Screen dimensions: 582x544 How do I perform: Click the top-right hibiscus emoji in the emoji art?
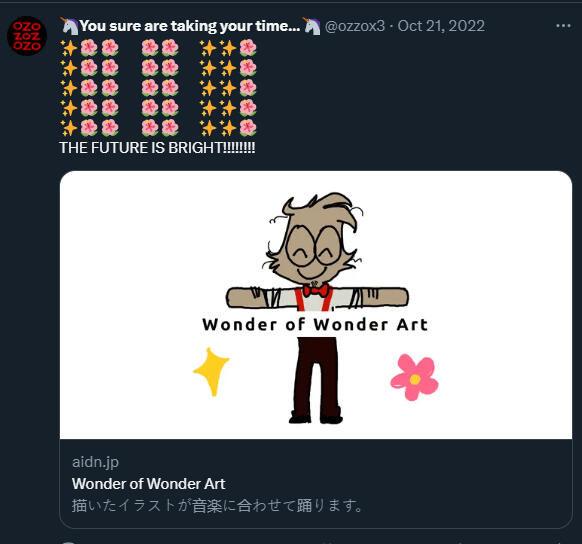(x=248, y=48)
